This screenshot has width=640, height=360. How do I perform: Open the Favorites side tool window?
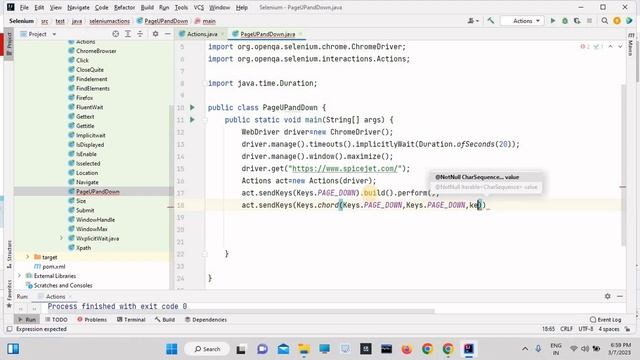9,293
